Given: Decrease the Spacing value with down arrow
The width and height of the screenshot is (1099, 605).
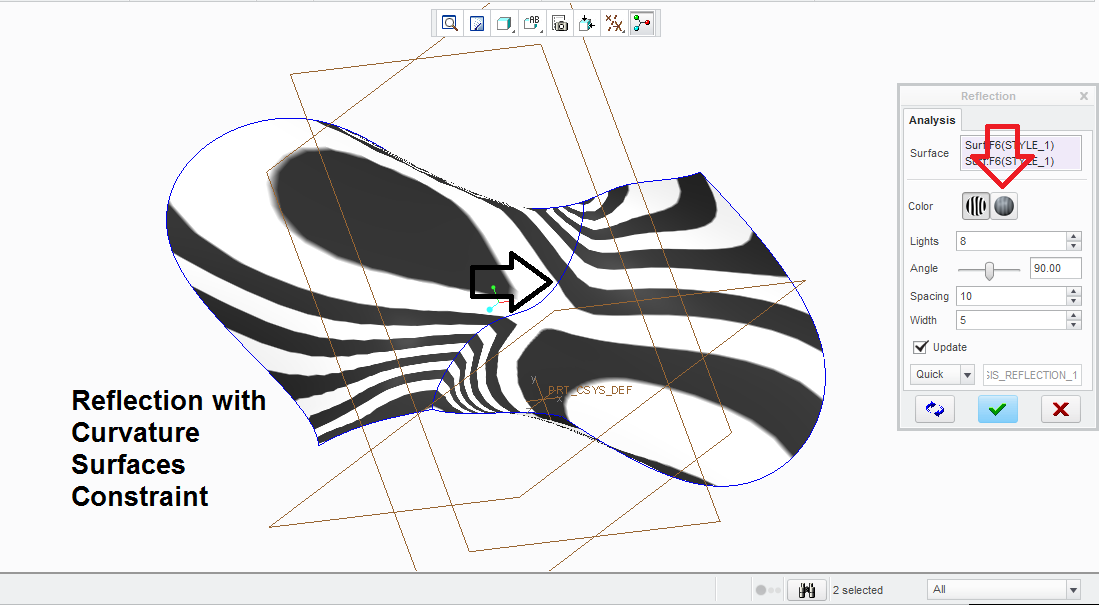Looking at the screenshot, I should pos(1074,301).
